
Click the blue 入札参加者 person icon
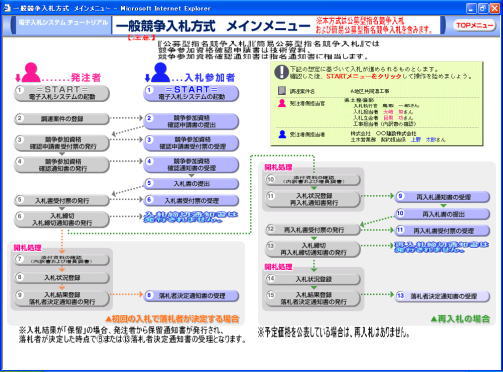pos(160,72)
